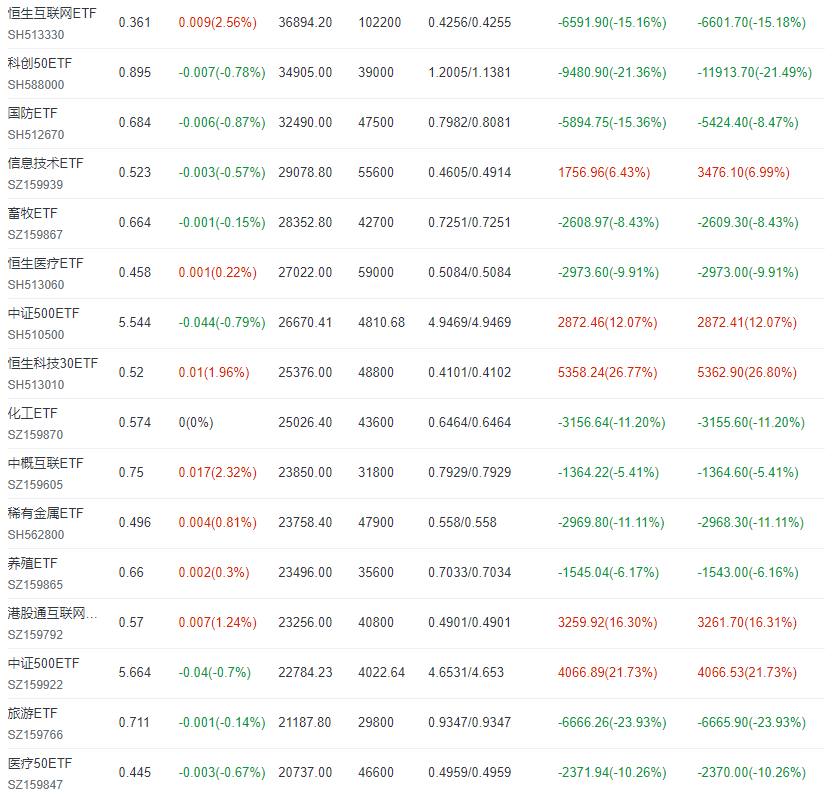Select the market value 36894.20
The height and width of the screenshot is (794, 825).
[305, 23]
